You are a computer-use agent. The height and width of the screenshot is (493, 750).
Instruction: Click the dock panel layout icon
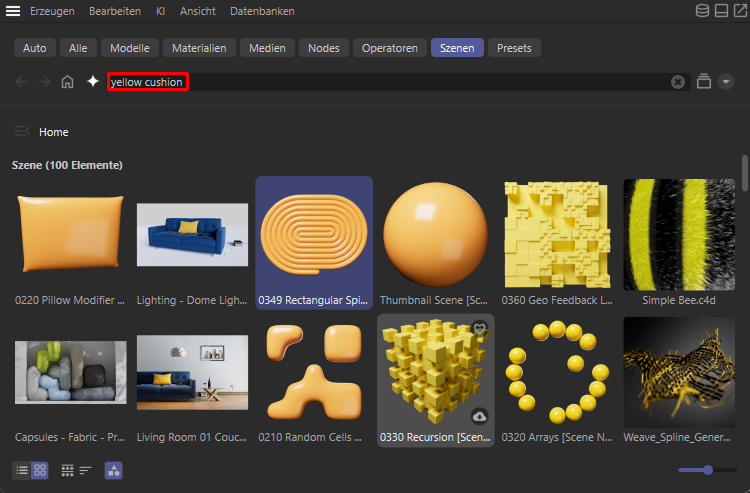(x=721, y=11)
